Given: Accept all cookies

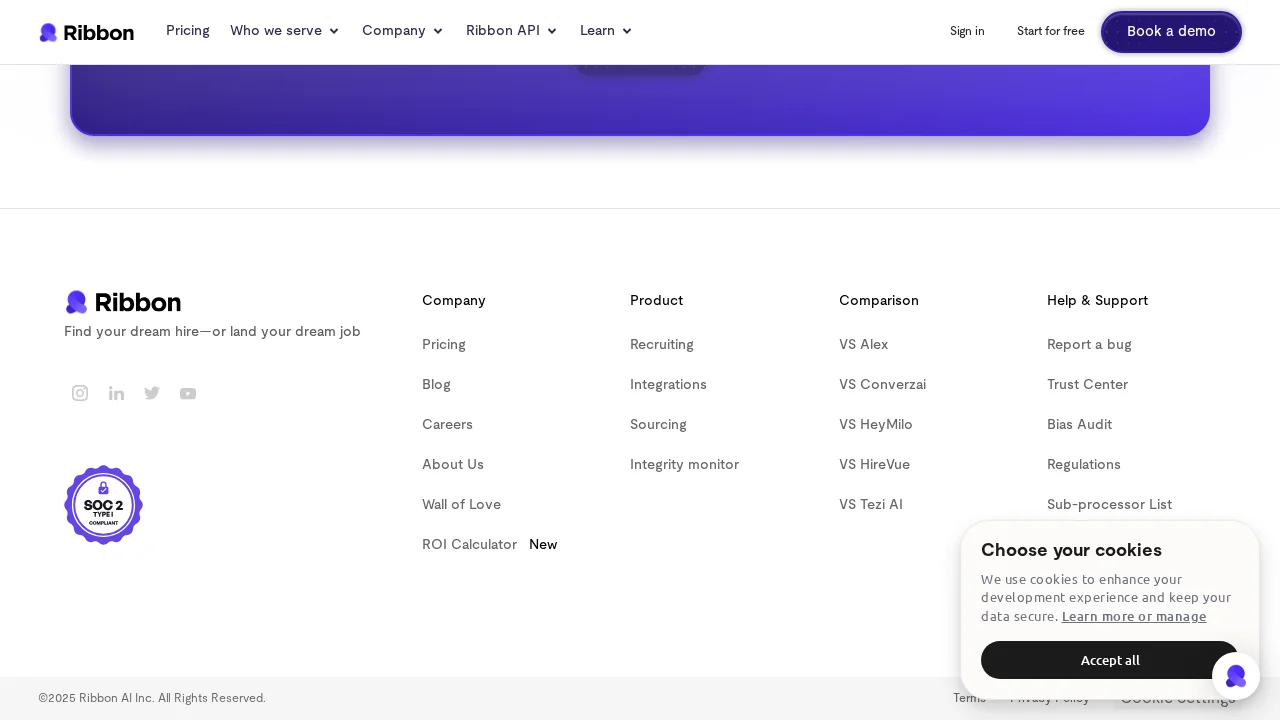Looking at the screenshot, I should click(1109, 660).
